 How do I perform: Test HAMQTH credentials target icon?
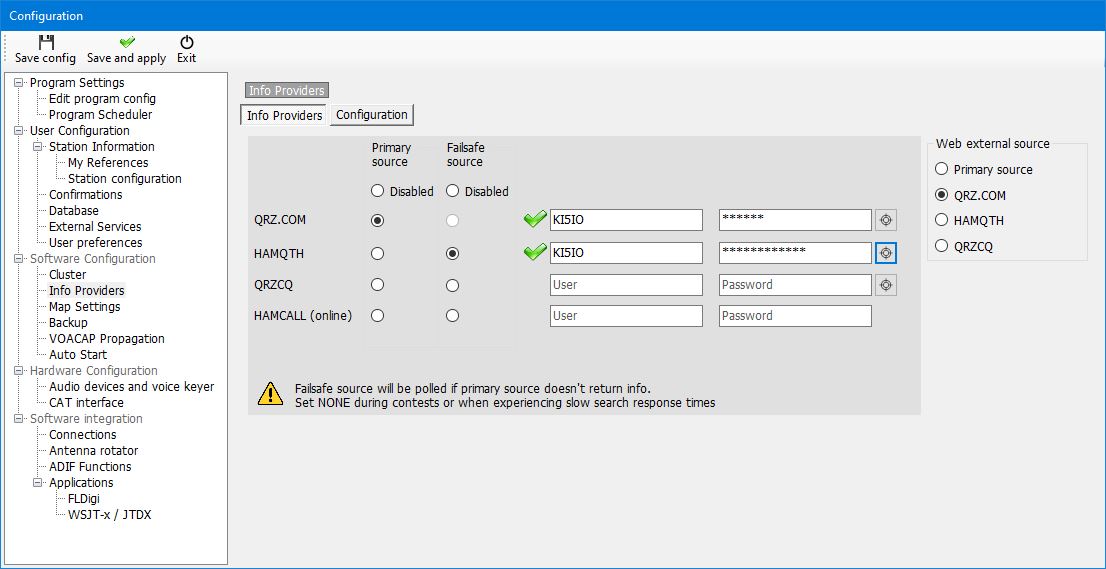pos(886,252)
